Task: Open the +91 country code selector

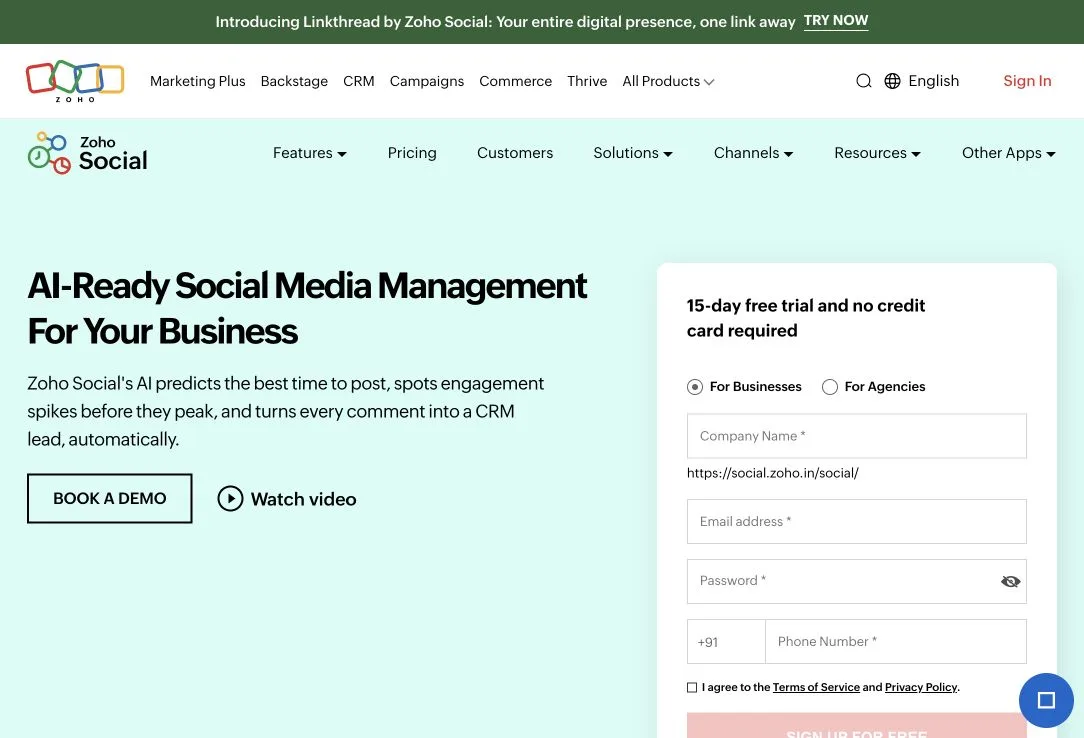Action: [726, 642]
